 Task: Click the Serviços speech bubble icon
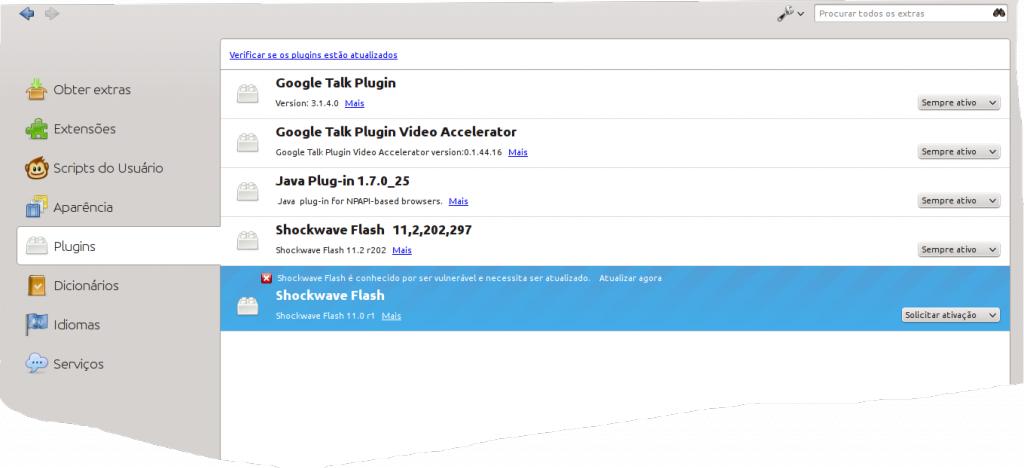point(37,363)
